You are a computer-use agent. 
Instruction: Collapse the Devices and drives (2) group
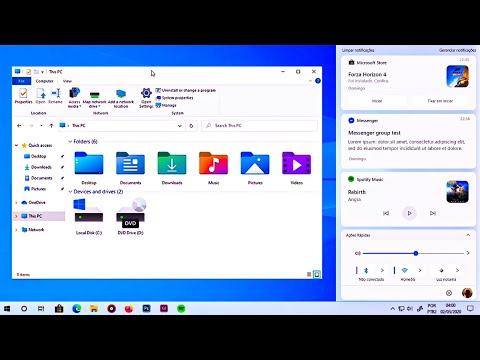pos(70,192)
